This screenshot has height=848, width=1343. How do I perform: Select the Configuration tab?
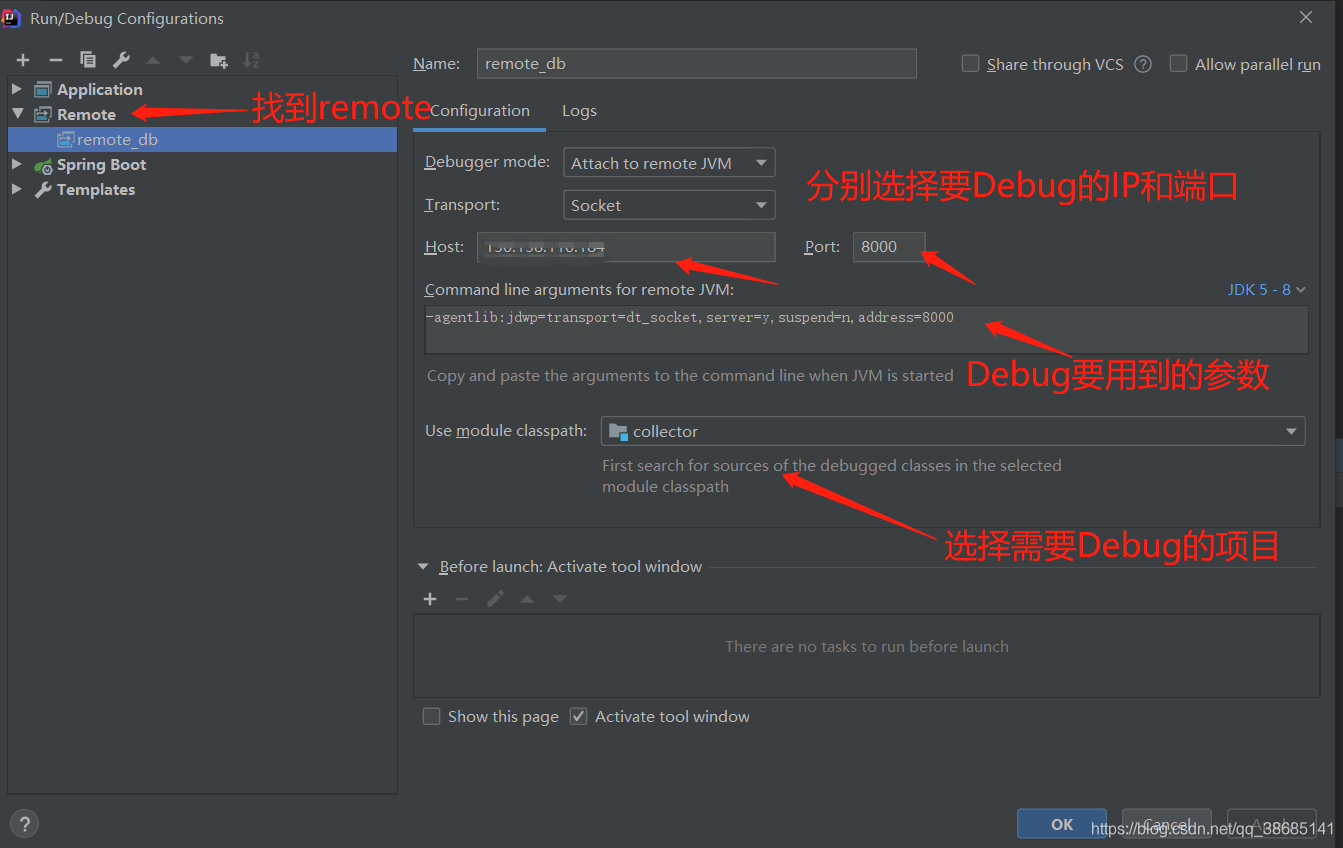[479, 110]
